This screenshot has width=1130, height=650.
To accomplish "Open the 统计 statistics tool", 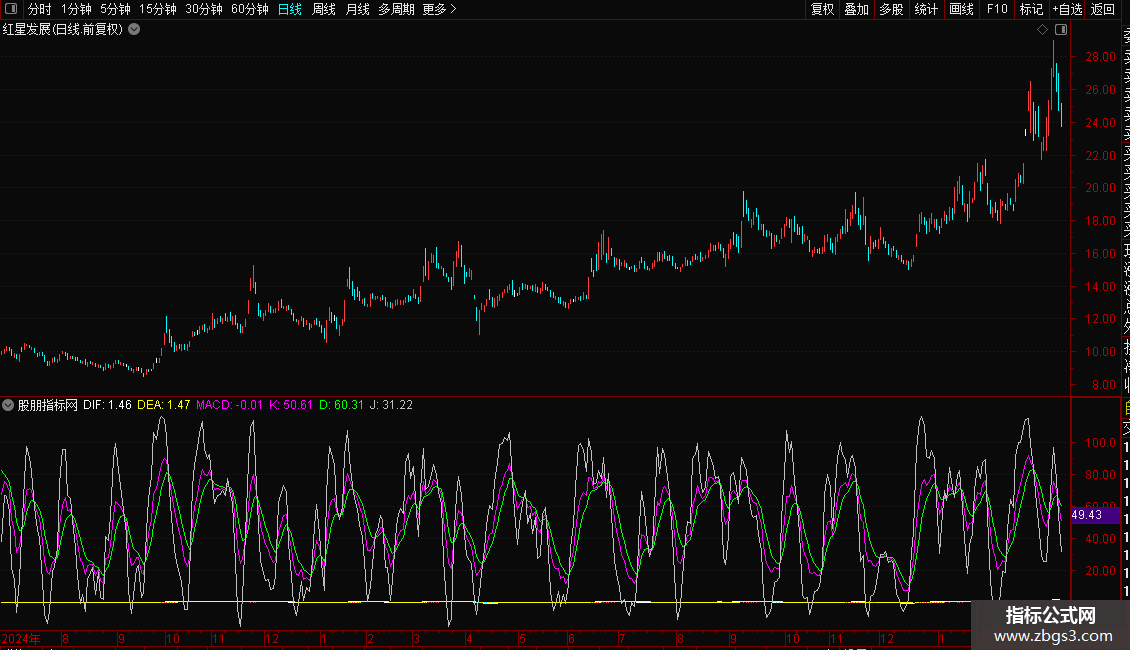I will click(926, 9).
